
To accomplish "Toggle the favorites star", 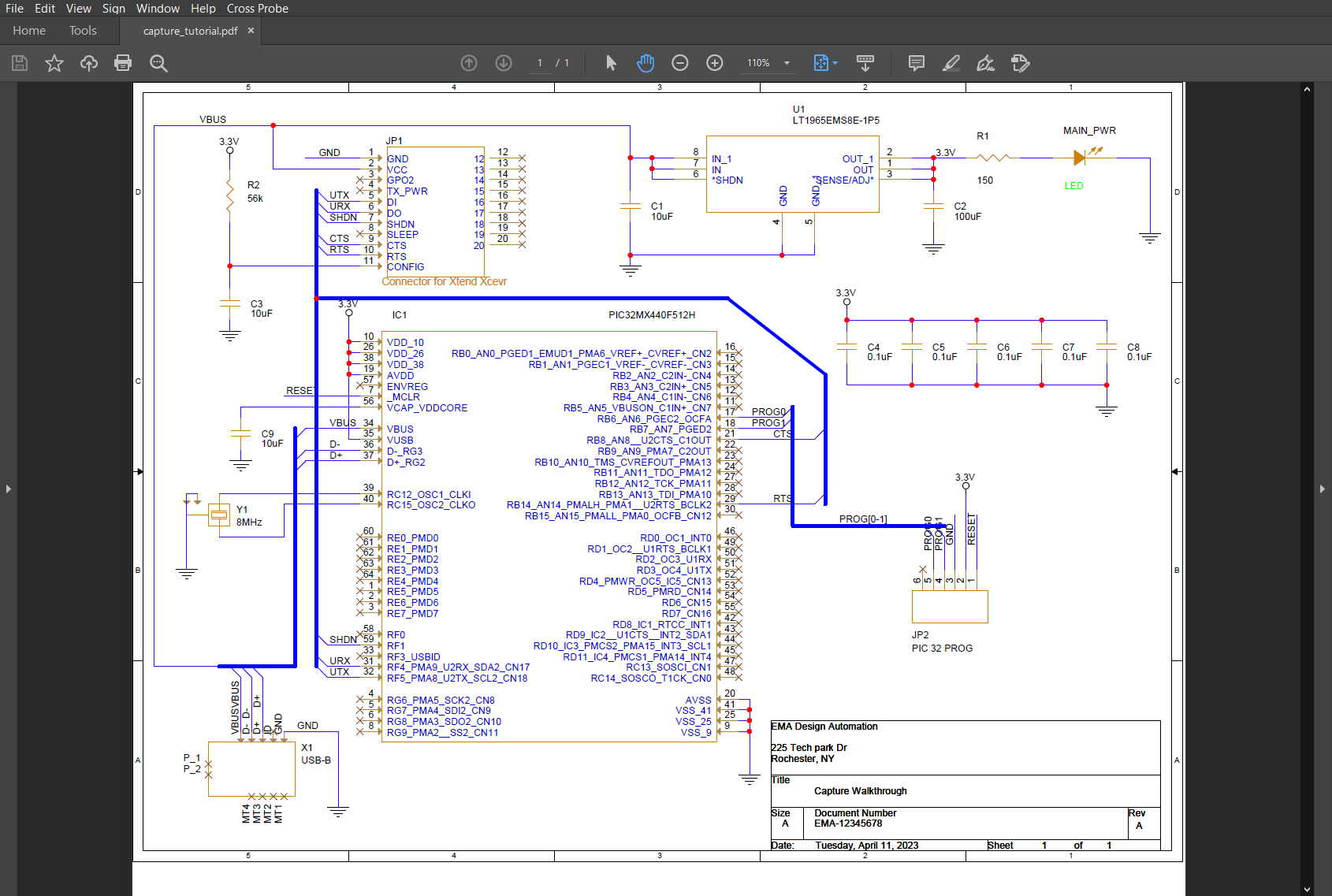I will click(x=54, y=63).
